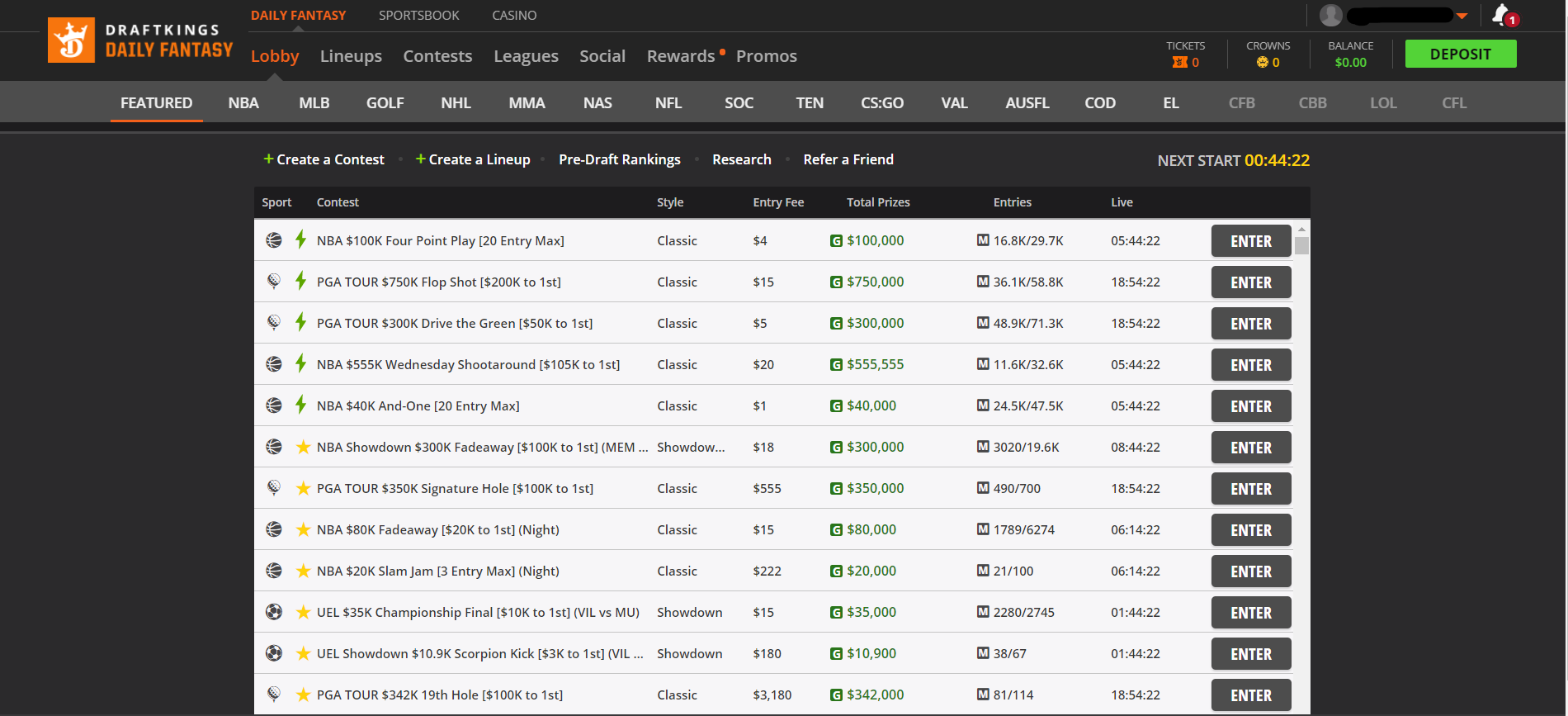The image size is (1568, 716).
Task: Click the lightning bolt on NBA $40K And-One
Action: click(x=301, y=405)
